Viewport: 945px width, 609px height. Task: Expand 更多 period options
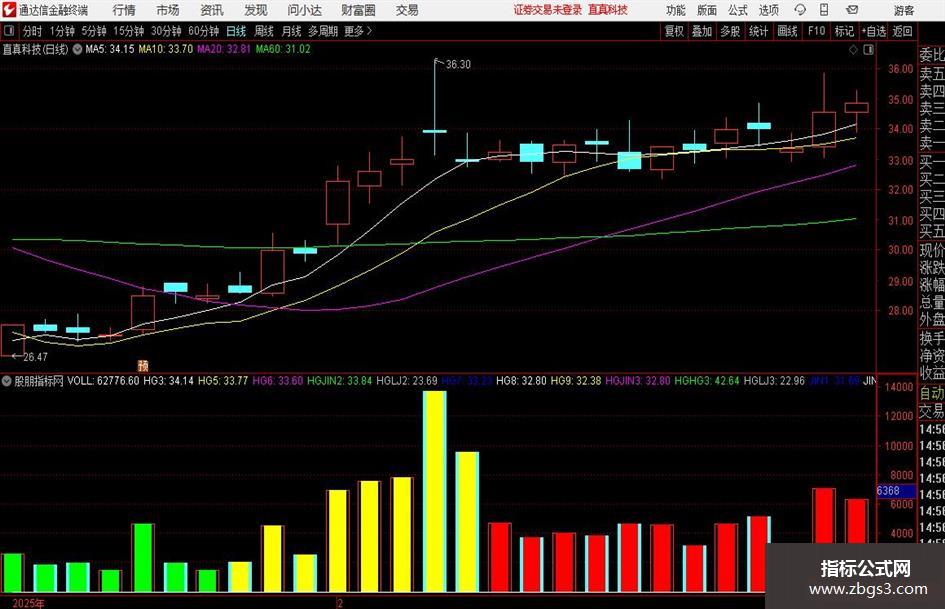[x=358, y=31]
